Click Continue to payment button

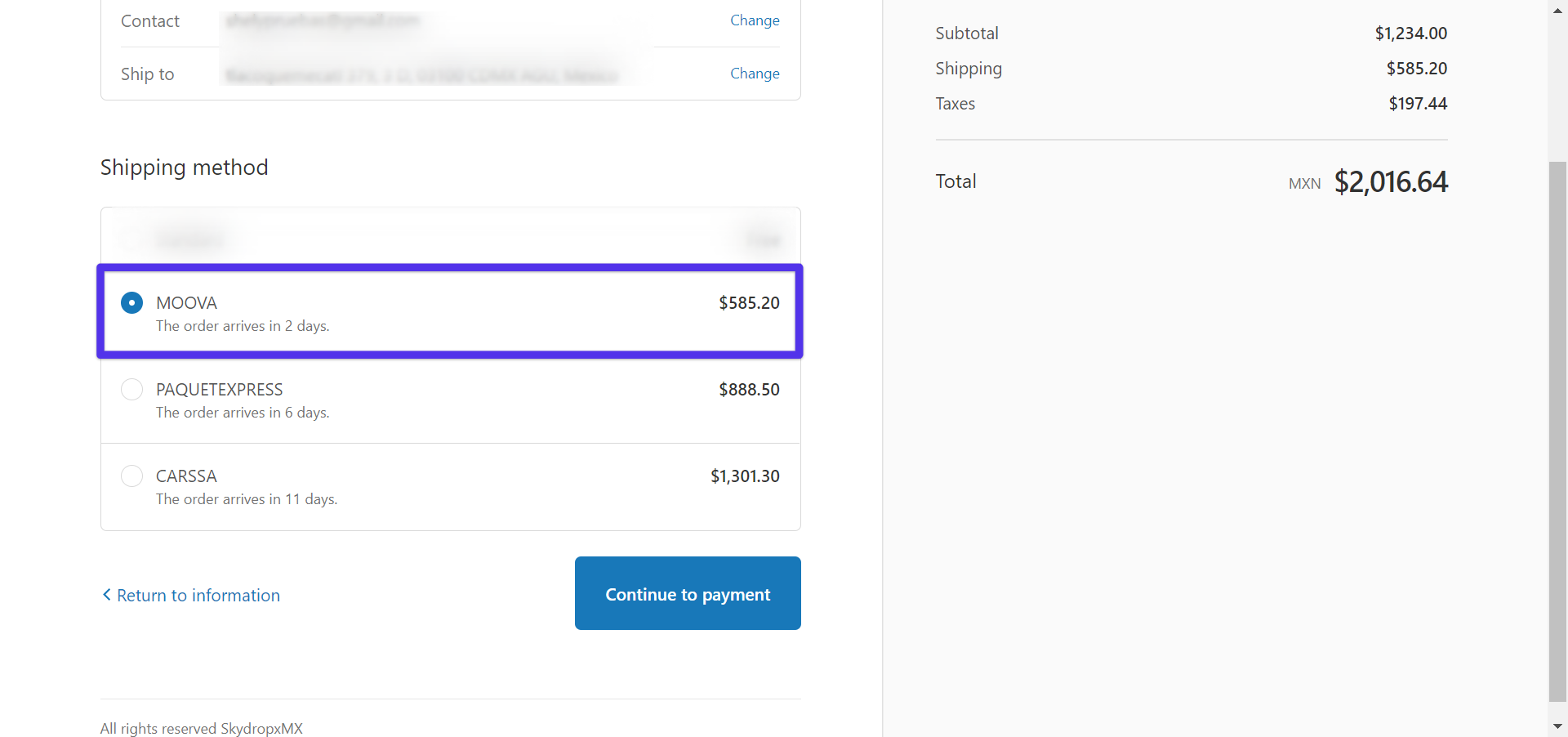(x=688, y=593)
